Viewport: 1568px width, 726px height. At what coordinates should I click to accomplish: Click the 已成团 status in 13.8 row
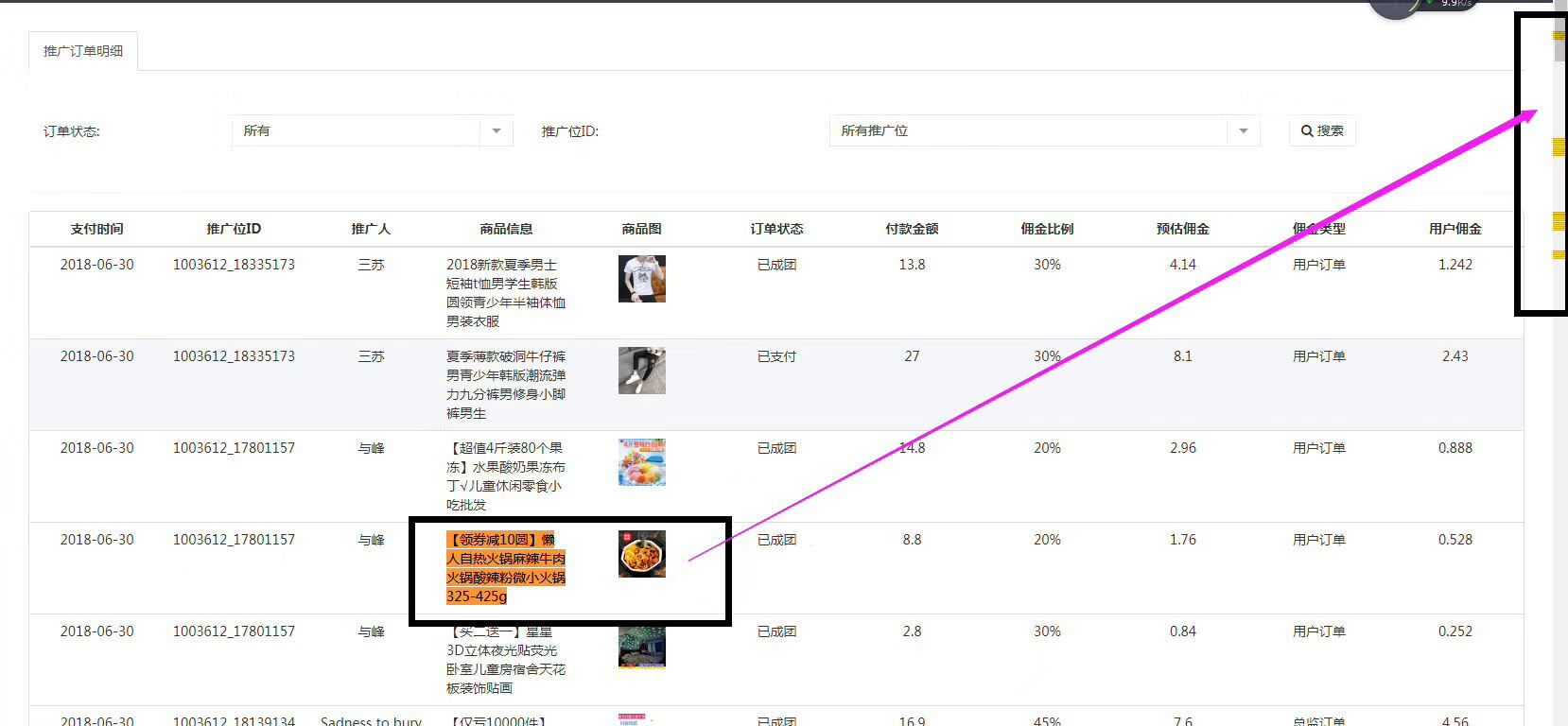click(x=776, y=265)
